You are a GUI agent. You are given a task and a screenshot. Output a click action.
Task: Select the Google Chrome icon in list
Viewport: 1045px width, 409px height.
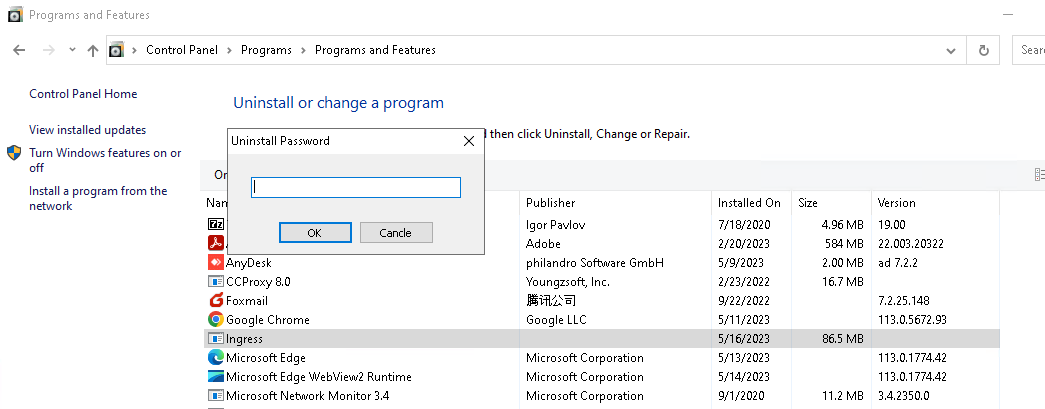click(215, 320)
